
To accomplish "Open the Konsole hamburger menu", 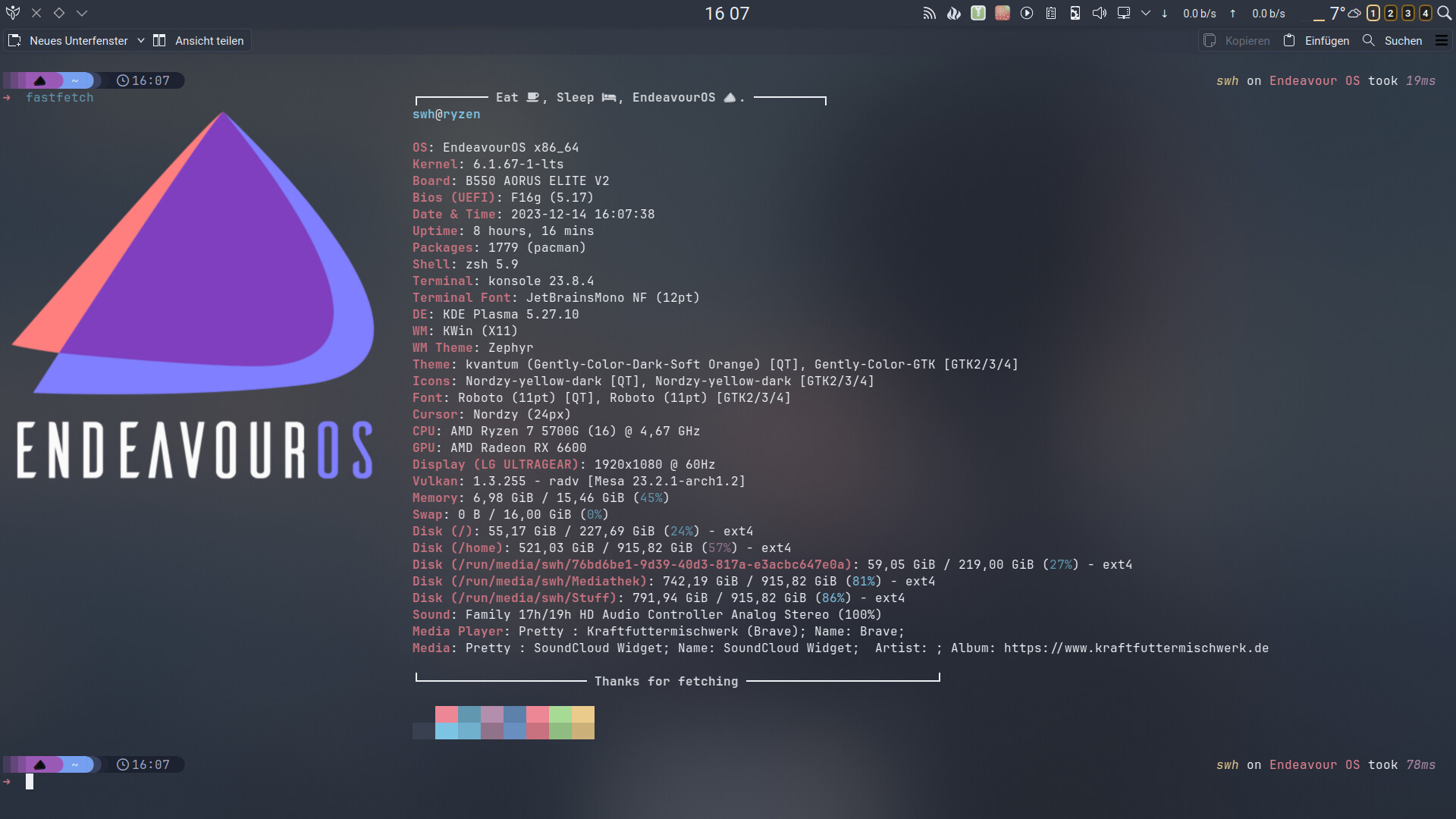I will [x=1442, y=41].
